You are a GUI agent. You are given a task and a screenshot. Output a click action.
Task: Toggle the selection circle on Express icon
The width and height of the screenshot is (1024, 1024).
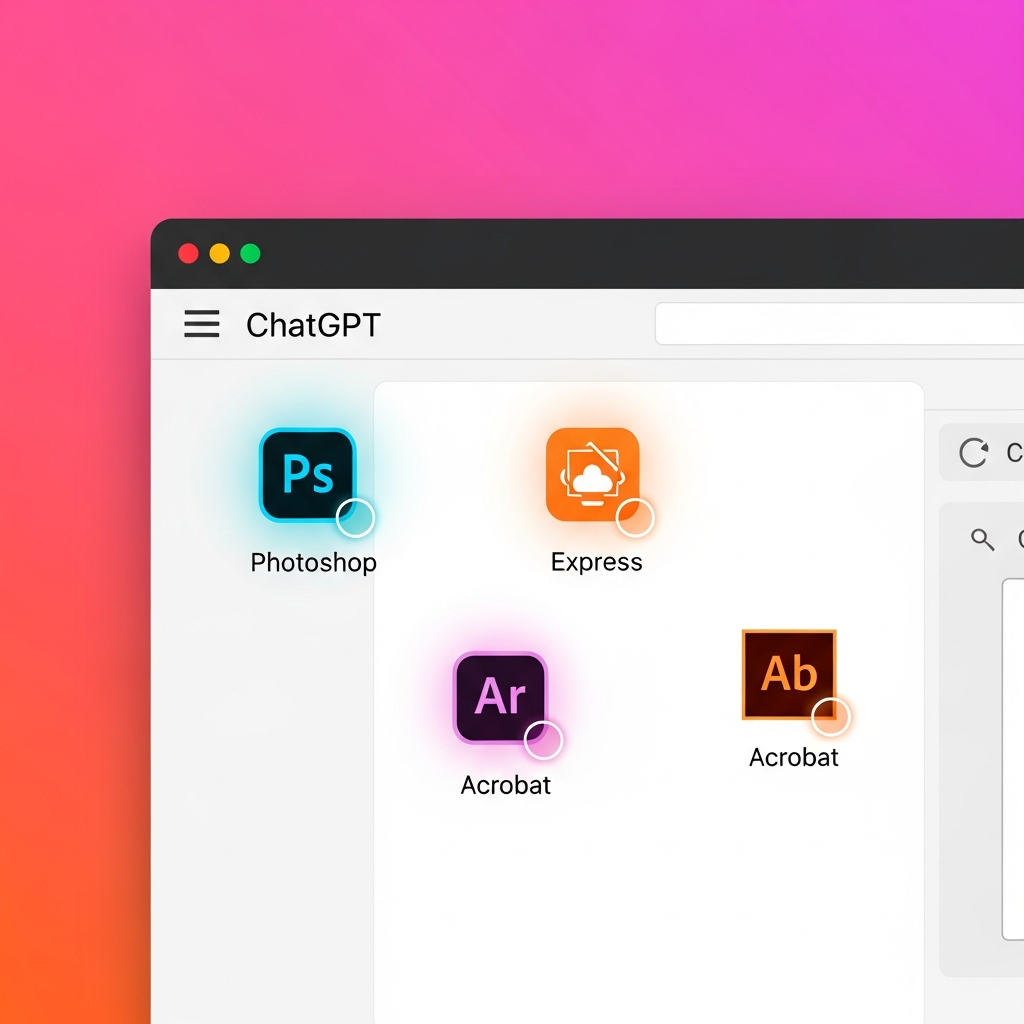click(635, 518)
